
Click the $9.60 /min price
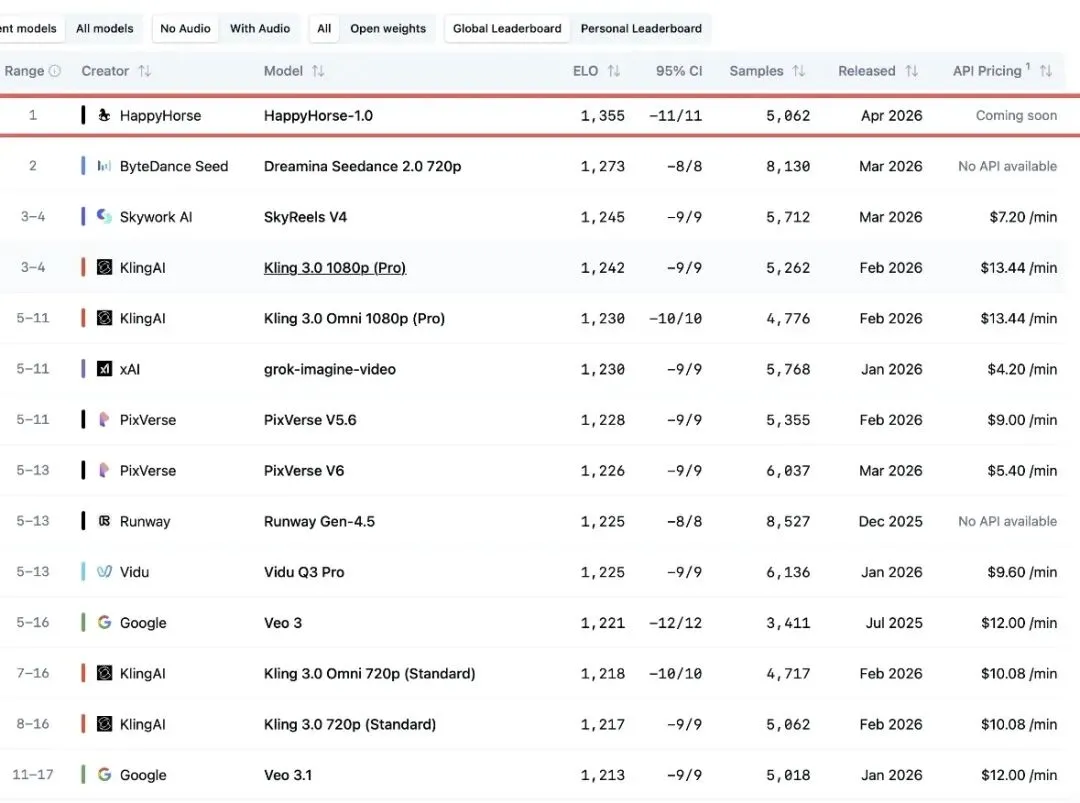(1022, 572)
